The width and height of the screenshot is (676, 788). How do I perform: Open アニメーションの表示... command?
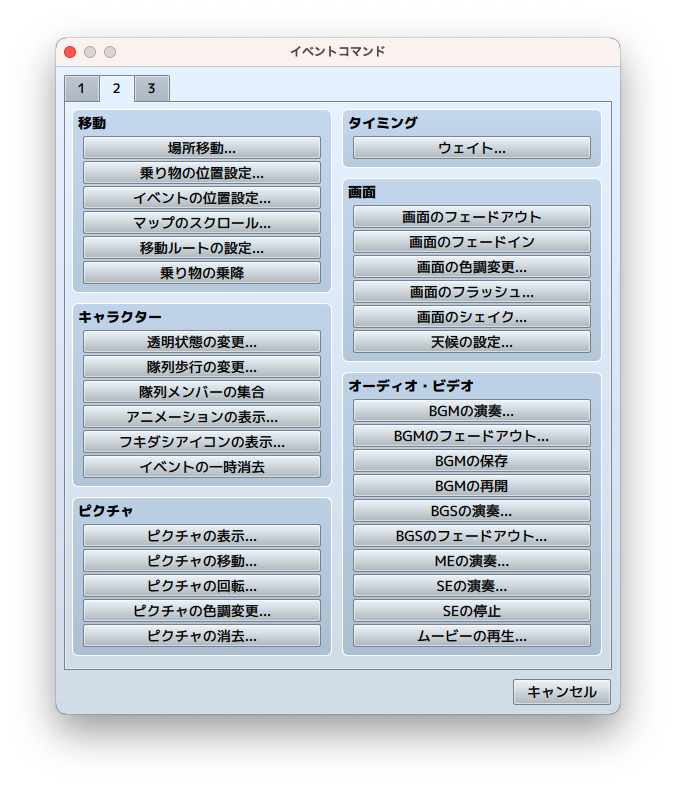202,417
